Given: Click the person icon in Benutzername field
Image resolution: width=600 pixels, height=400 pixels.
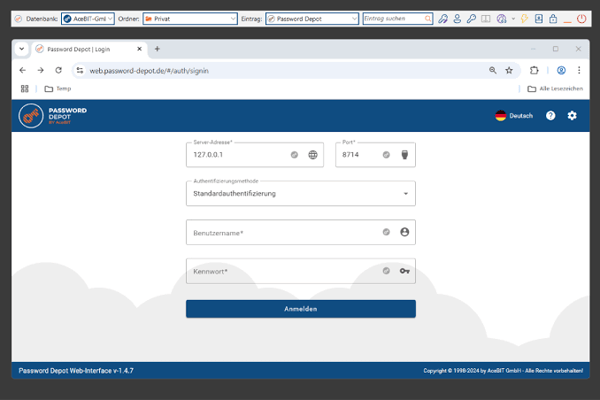Looking at the screenshot, I should (x=404, y=232).
